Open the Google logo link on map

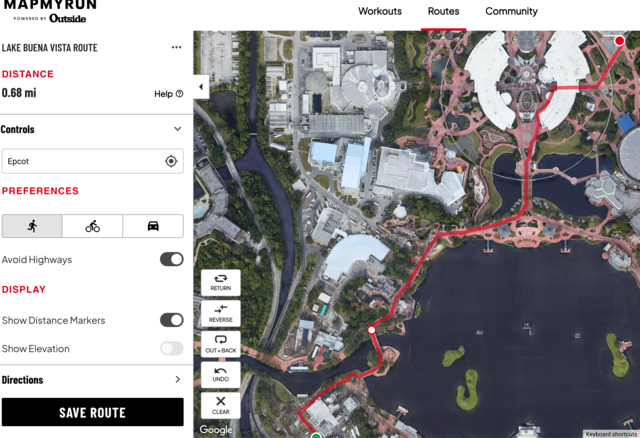[x=216, y=429]
